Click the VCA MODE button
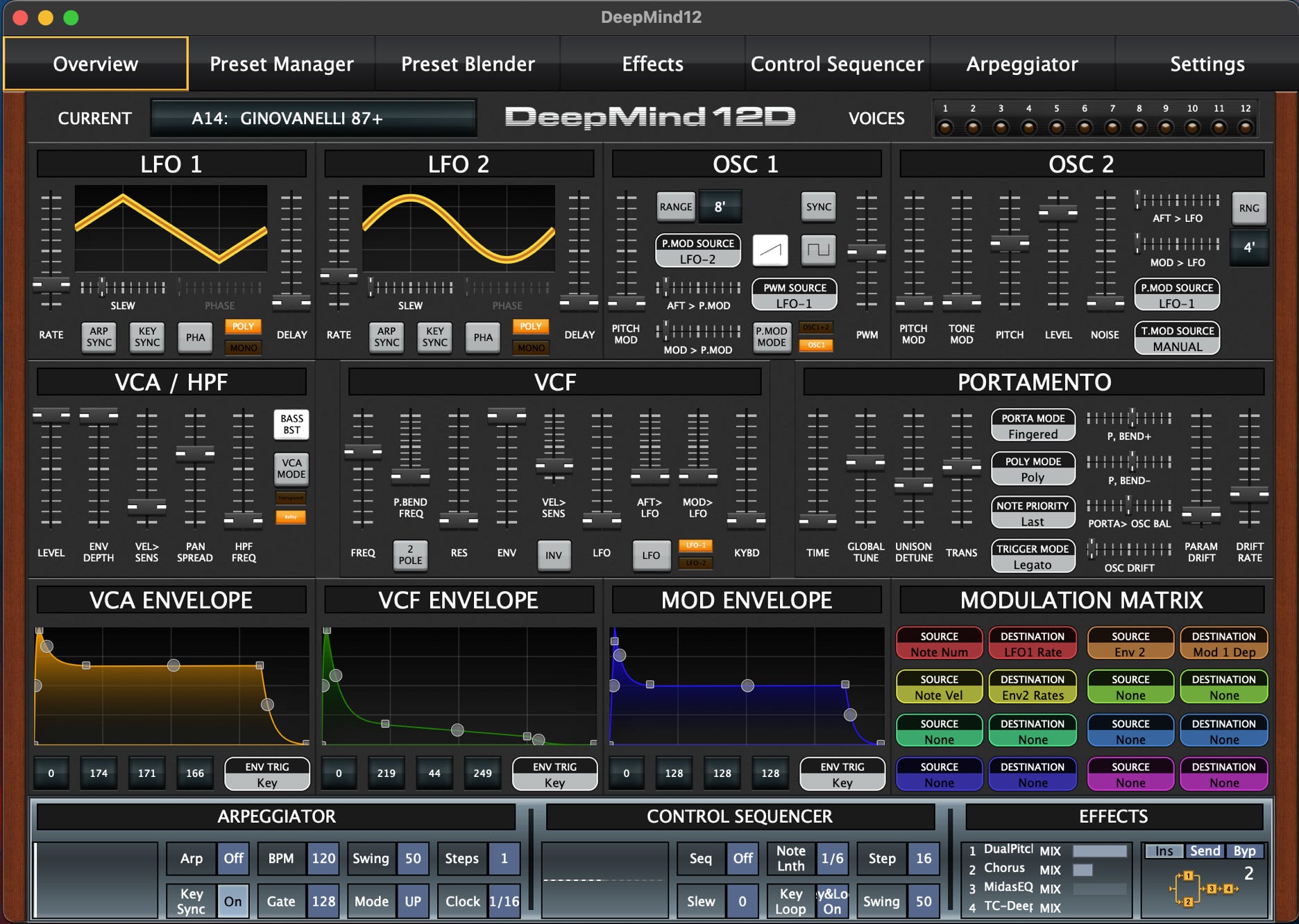This screenshot has height=924, width=1299. pos(291,469)
